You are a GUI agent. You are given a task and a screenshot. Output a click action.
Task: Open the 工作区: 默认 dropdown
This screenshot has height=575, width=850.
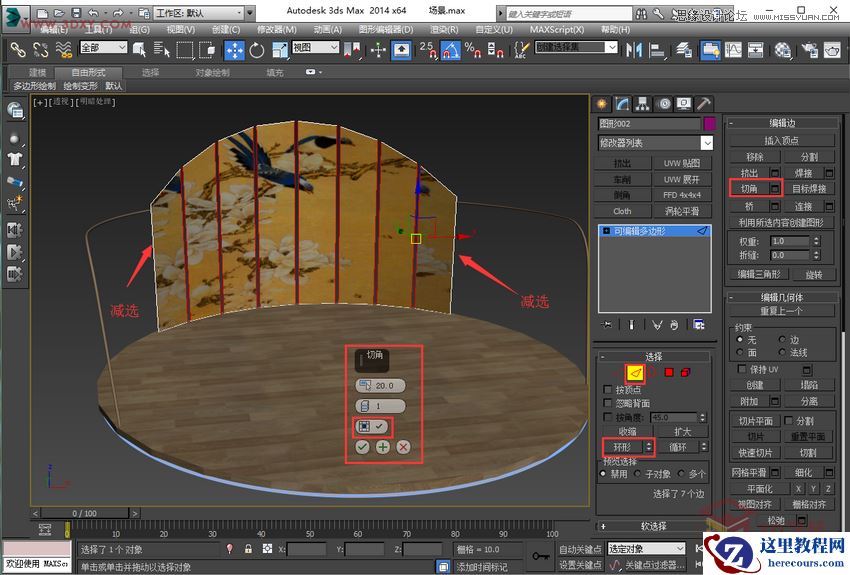coord(199,12)
